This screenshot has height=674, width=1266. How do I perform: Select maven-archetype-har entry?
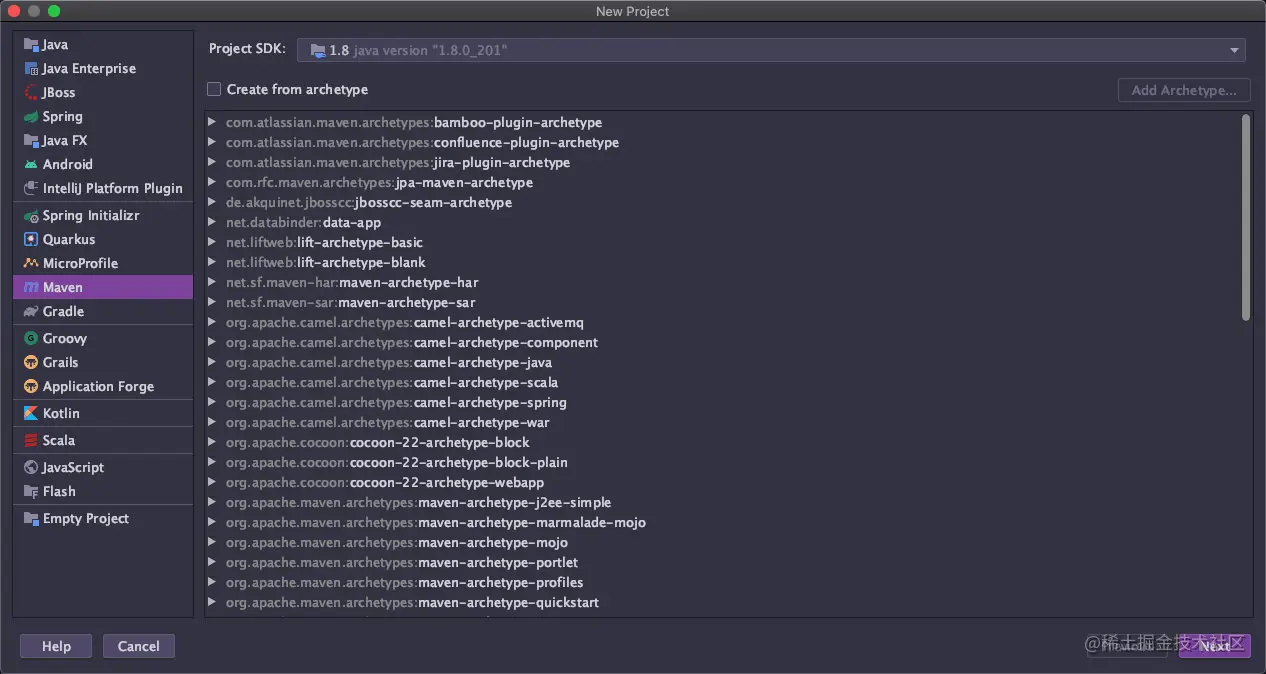coord(352,282)
